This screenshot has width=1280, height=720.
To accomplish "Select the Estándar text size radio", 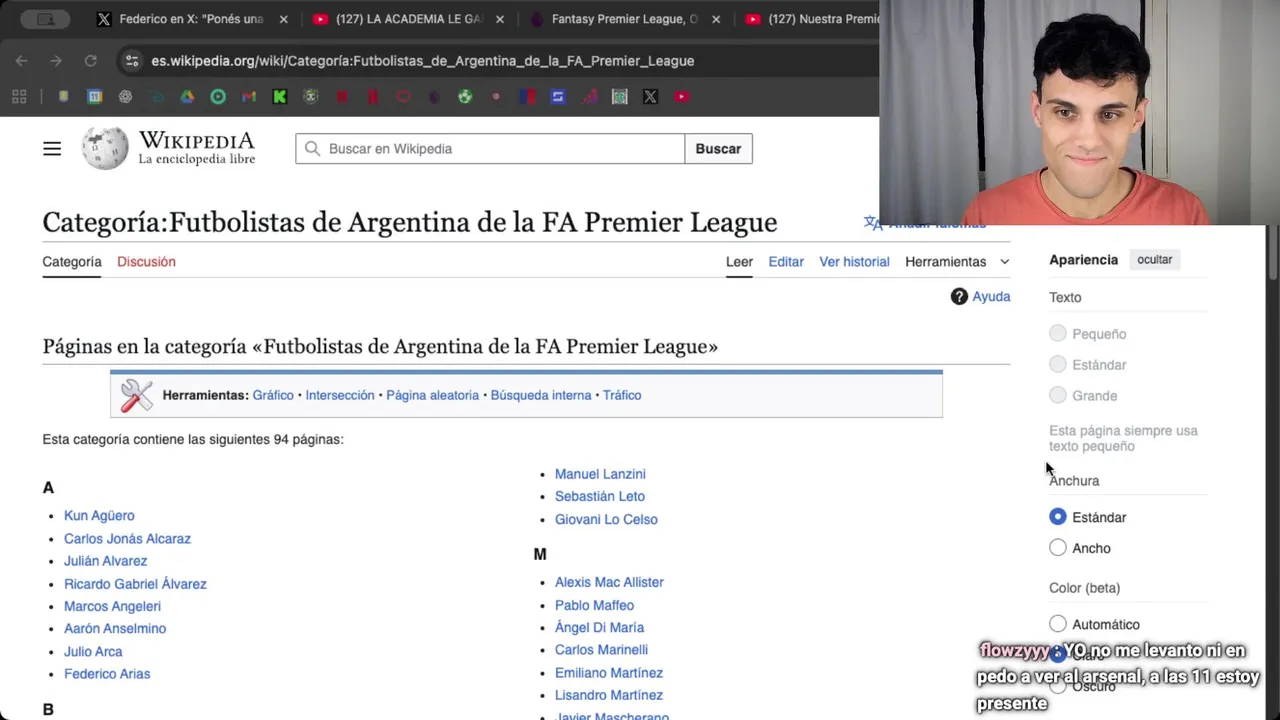I will click(1058, 365).
